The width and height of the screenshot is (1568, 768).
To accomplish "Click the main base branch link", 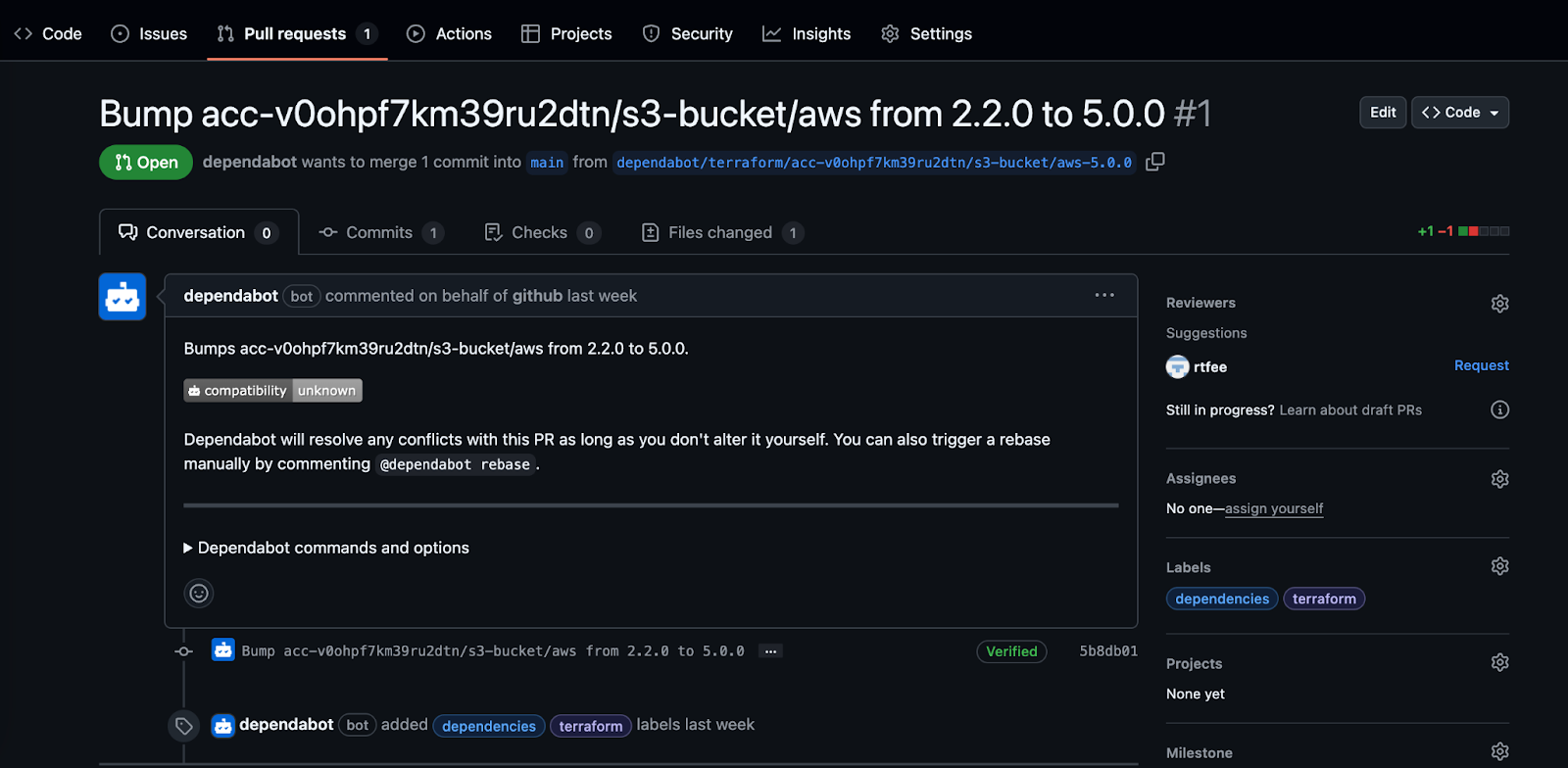I will pos(547,163).
